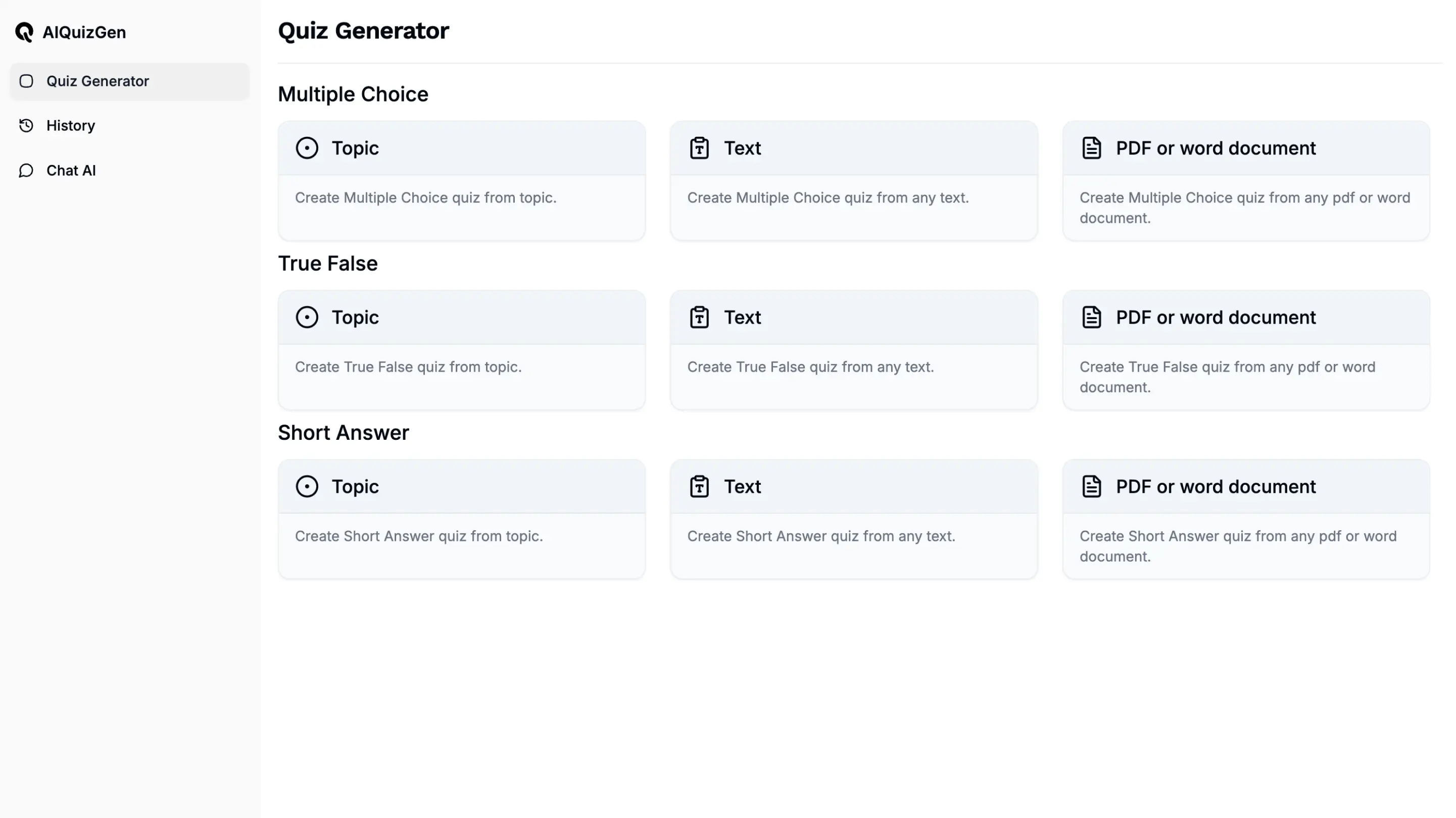Select Multiple Choice Topic radio button

pos(307,147)
